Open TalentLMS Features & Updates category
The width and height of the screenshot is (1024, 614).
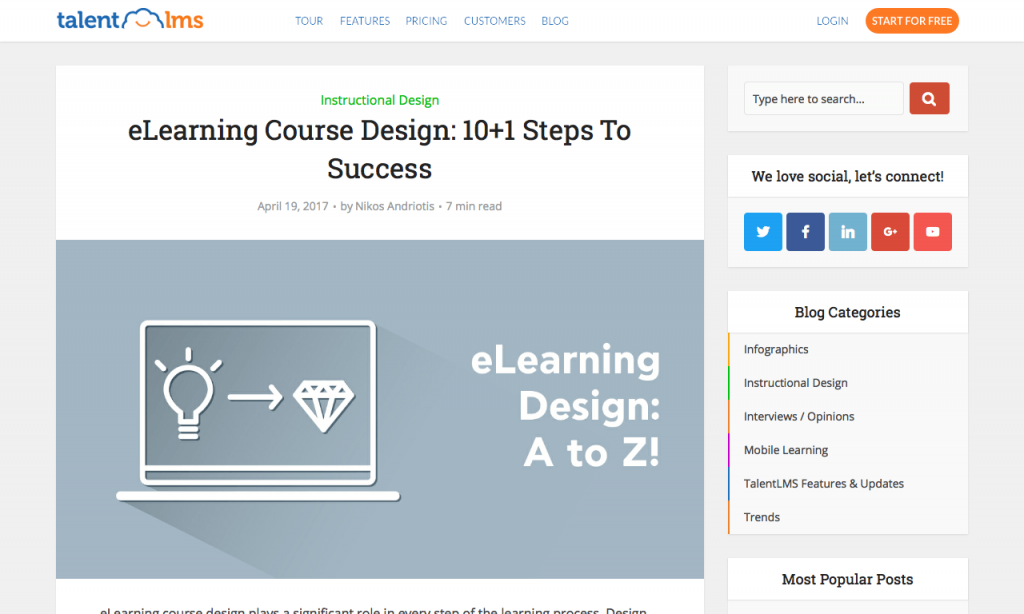coord(823,483)
